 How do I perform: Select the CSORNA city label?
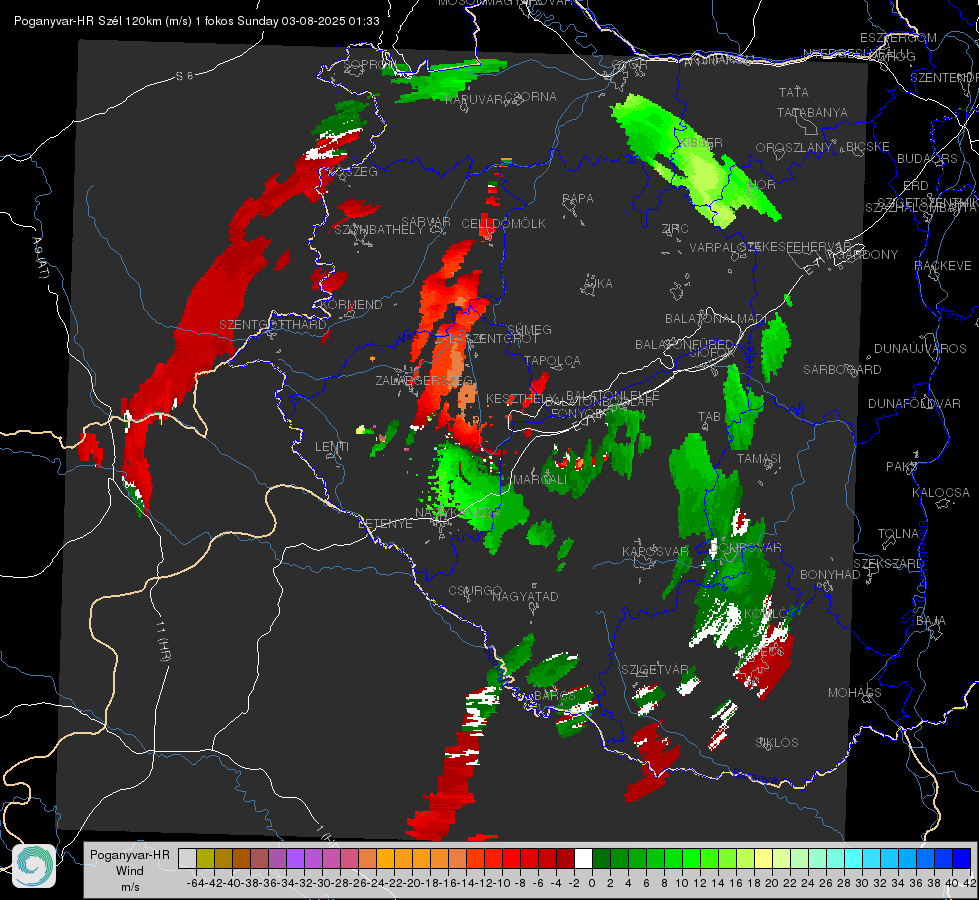pos(531,97)
